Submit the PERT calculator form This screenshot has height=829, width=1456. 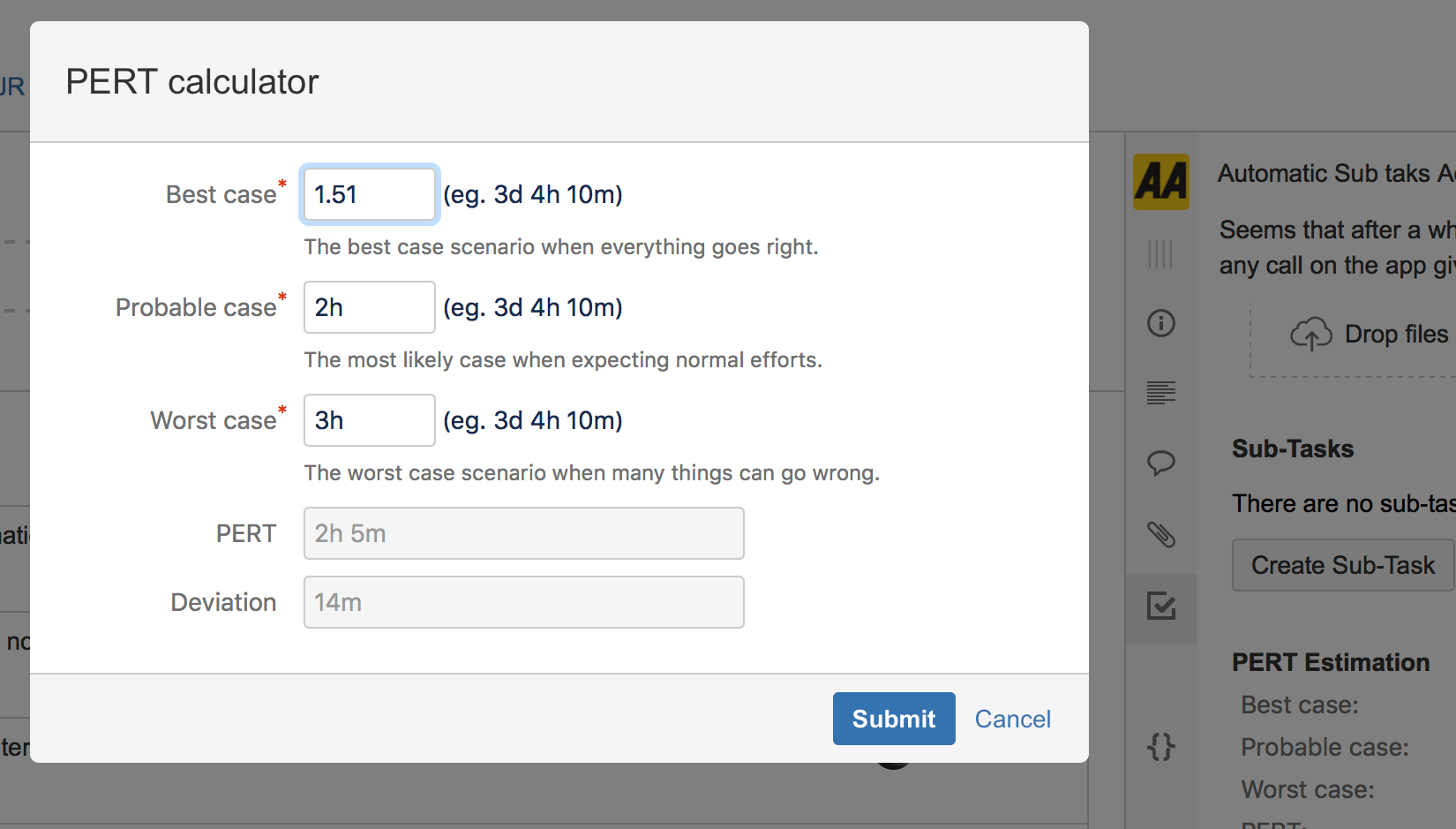893,719
